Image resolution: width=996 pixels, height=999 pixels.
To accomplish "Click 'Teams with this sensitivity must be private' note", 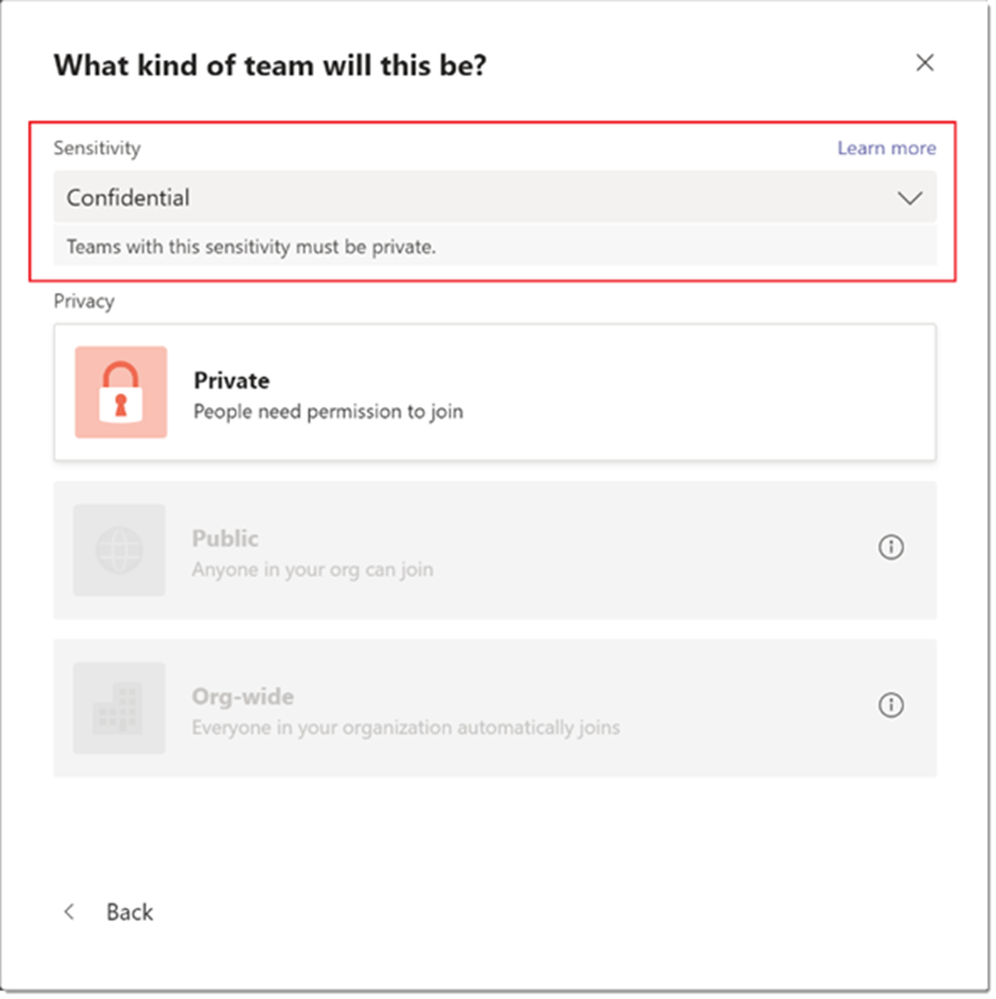I will (252, 248).
